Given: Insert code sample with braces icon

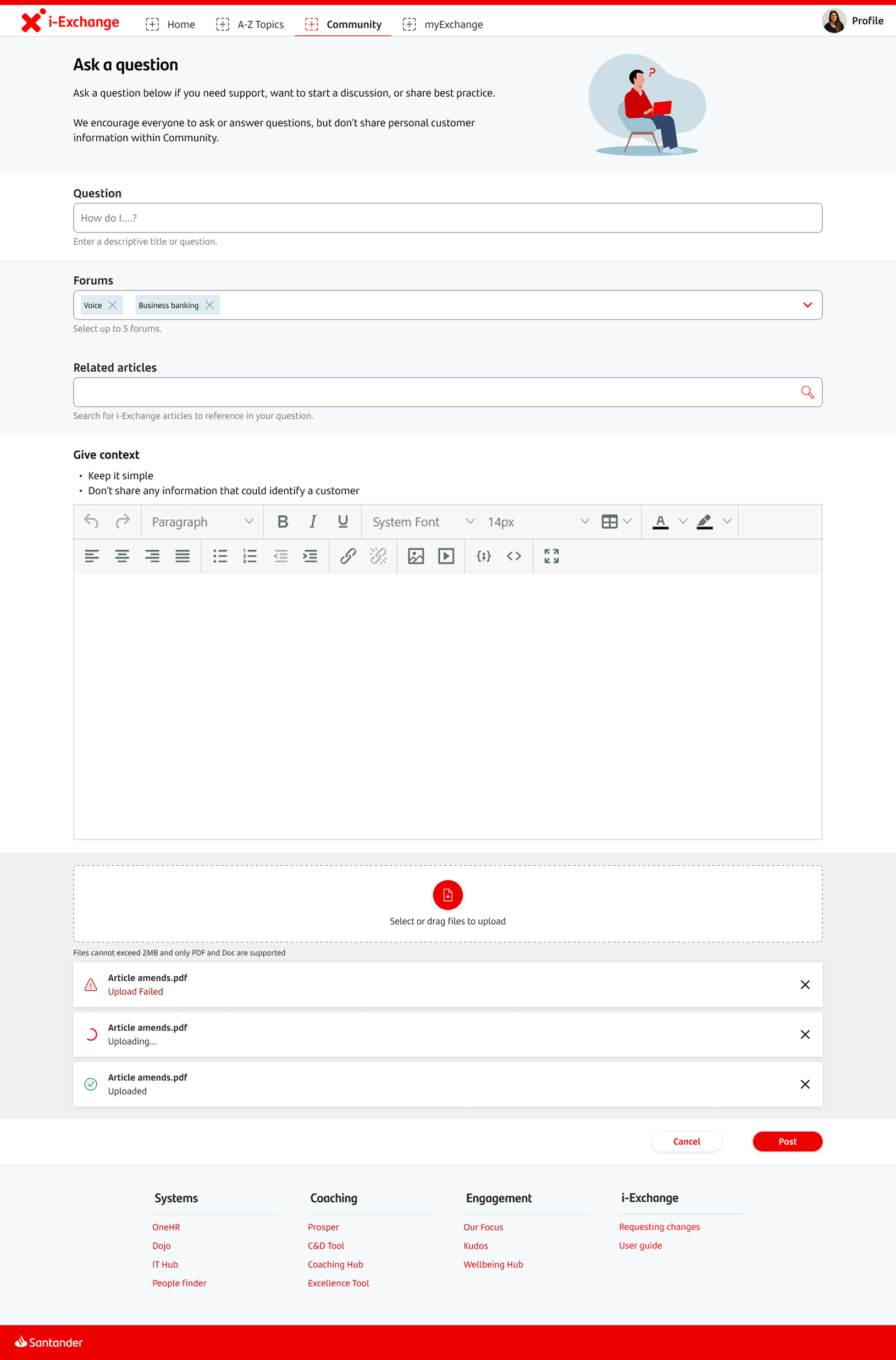Looking at the screenshot, I should tap(483, 556).
